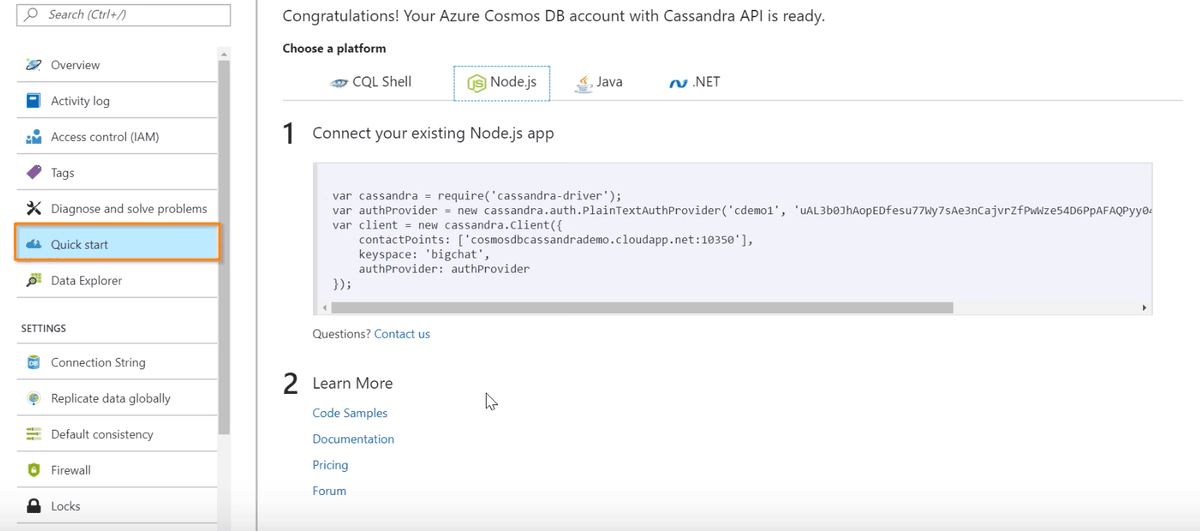Open Access control (IAM) icon
Image resolution: width=1200 pixels, height=531 pixels.
tap(34, 137)
